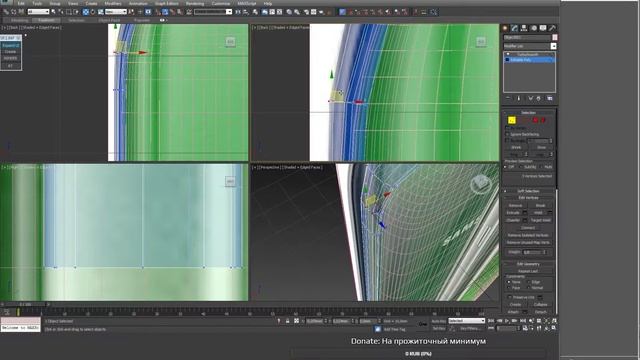Activate the Select and Rotate toolbar tool
This screenshot has width=640, height=360.
tap(93, 12)
